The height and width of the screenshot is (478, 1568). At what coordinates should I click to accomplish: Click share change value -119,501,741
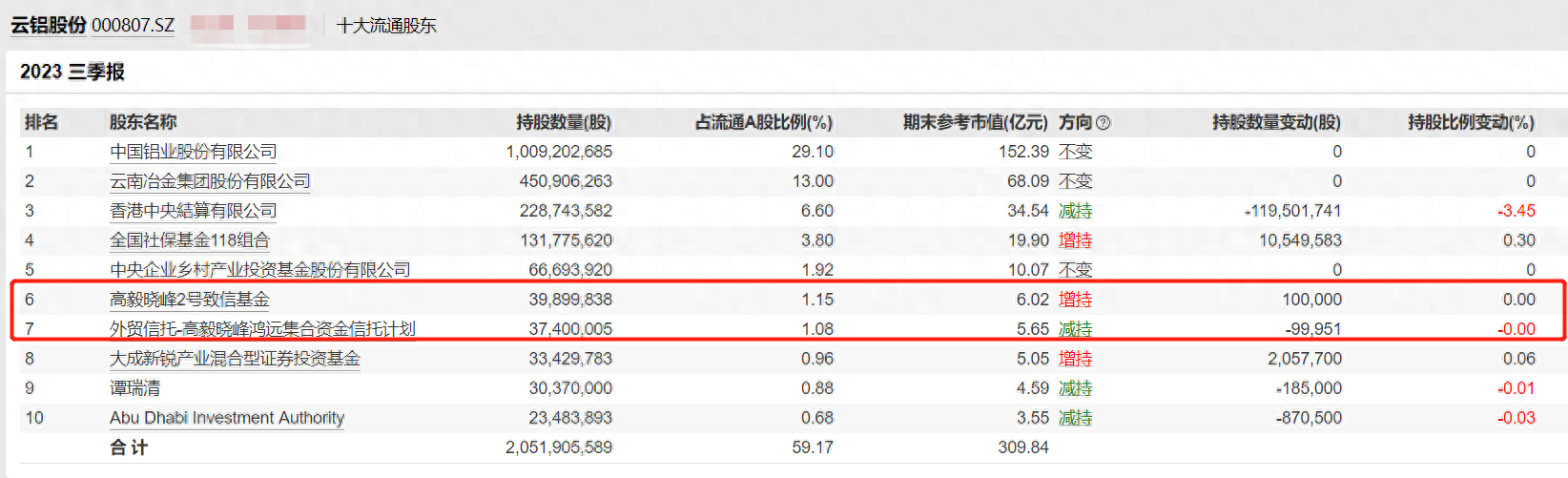pyautogui.click(x=1292, y=211)
